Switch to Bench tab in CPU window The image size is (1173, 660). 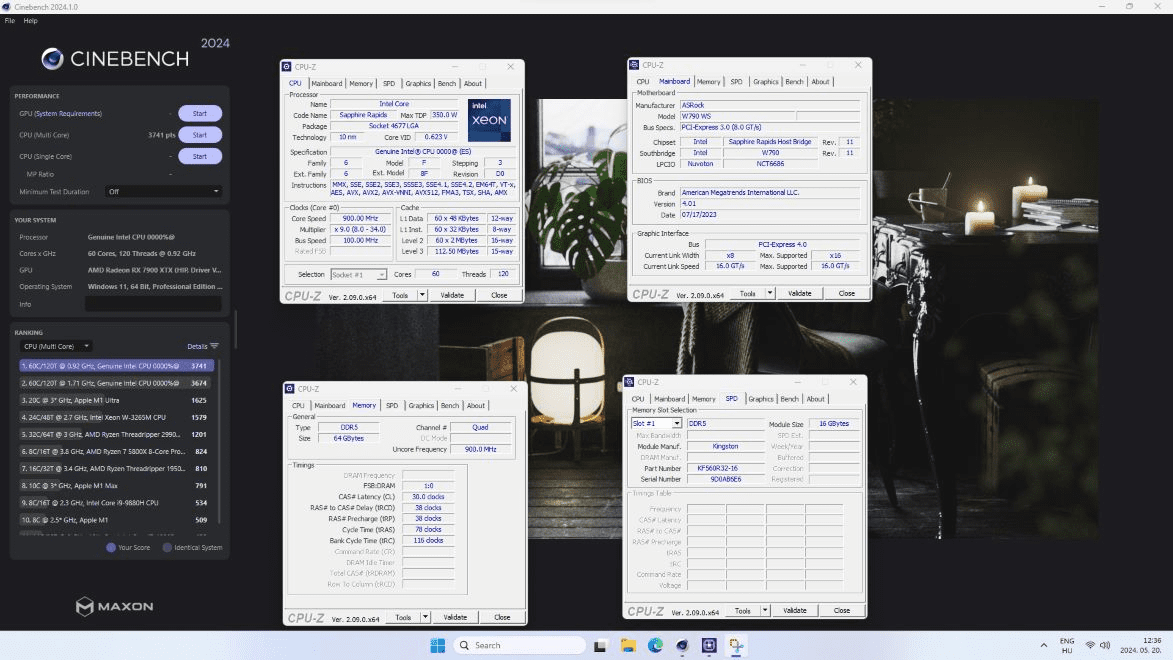coord(447,84)
